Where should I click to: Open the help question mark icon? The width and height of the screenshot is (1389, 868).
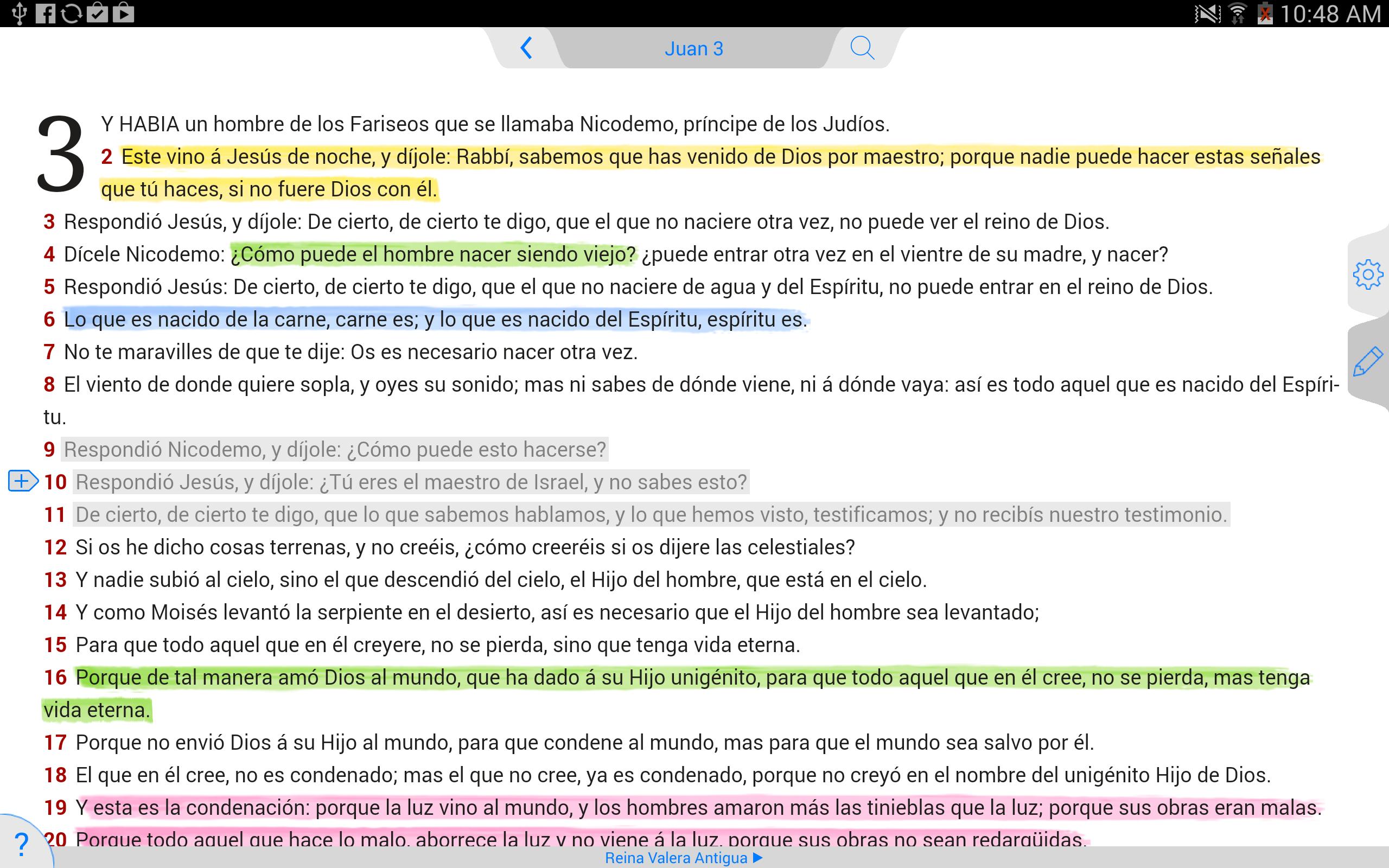21,844
